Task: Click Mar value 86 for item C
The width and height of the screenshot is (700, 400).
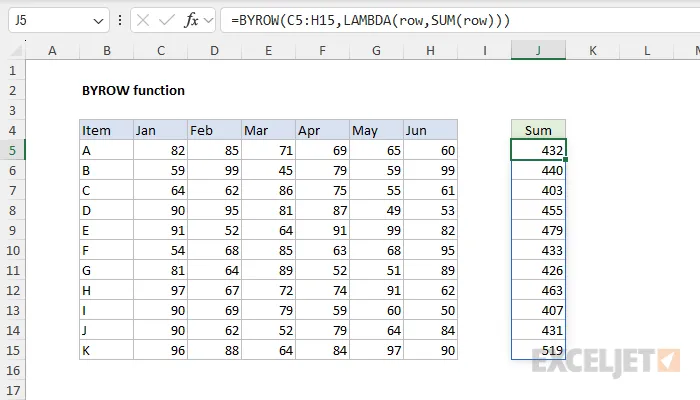Action: 269,191
